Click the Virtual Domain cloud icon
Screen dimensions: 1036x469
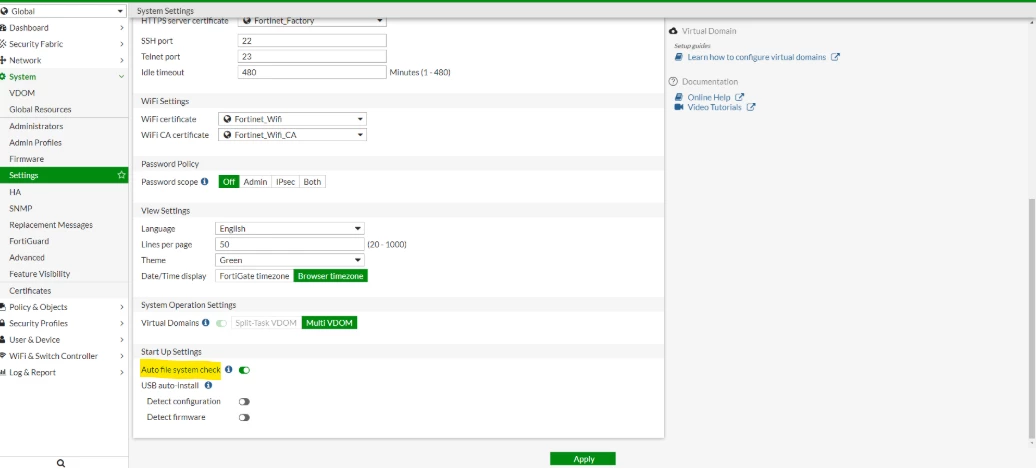click(x=673, y=31)
